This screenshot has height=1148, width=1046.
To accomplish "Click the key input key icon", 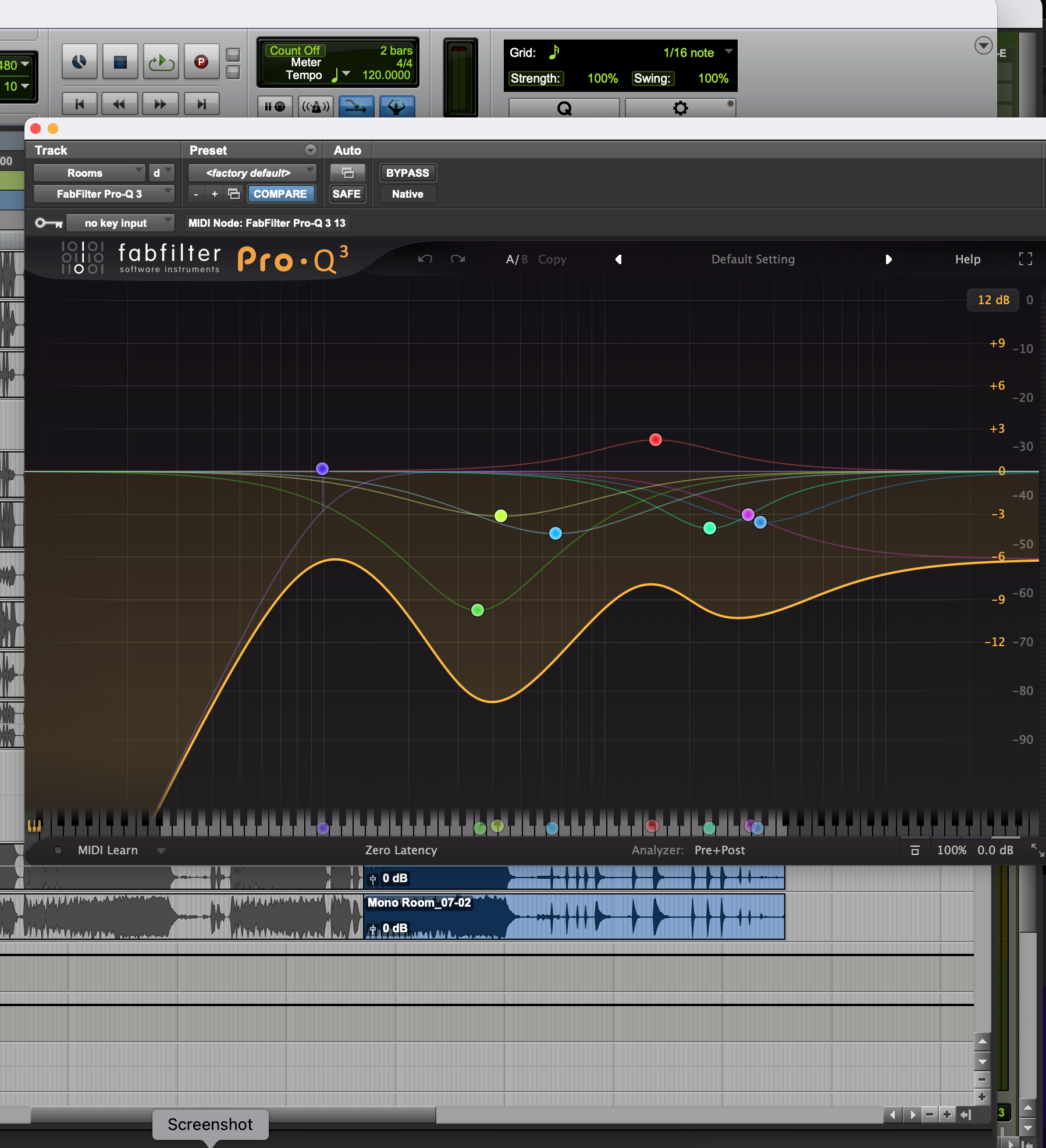I will (x=49, y=223).
